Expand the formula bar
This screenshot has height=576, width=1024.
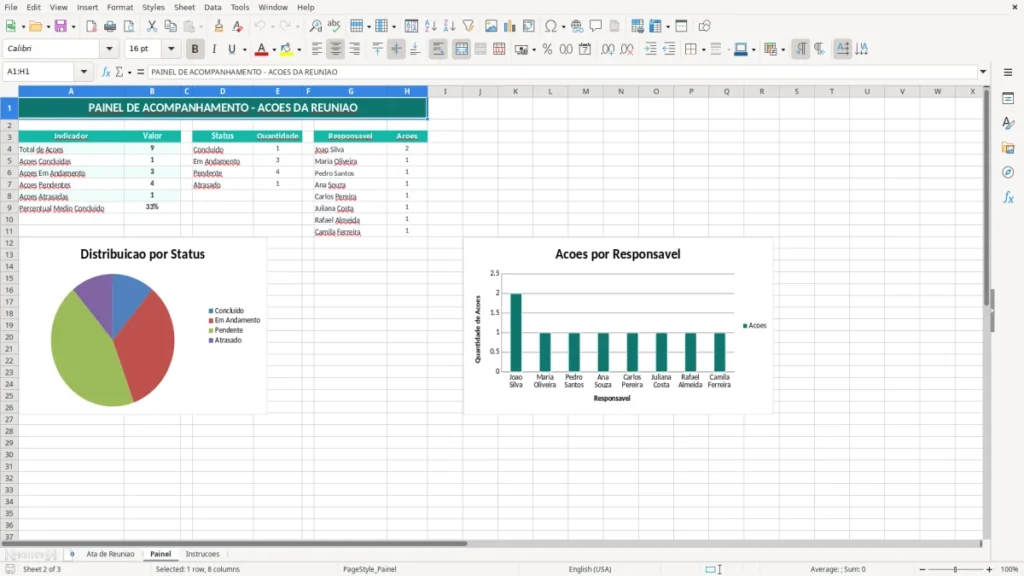[983, 72]
